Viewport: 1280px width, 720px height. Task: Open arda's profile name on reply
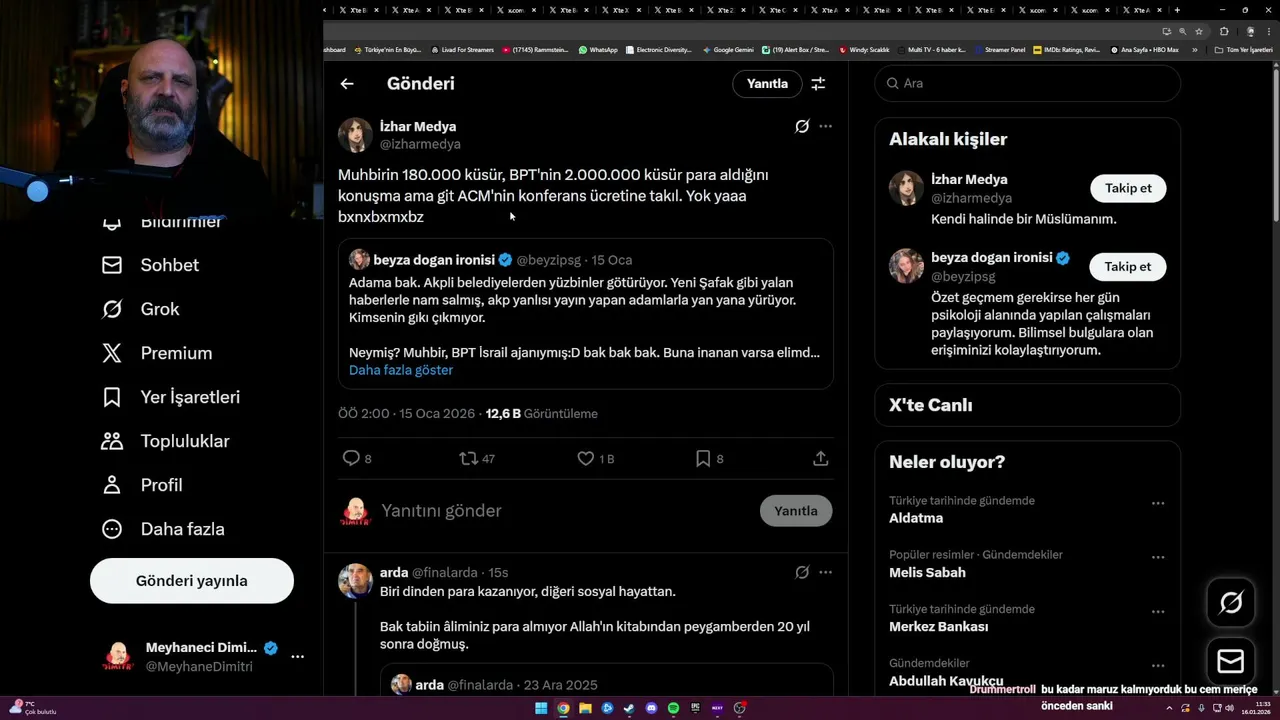point(394,573)
